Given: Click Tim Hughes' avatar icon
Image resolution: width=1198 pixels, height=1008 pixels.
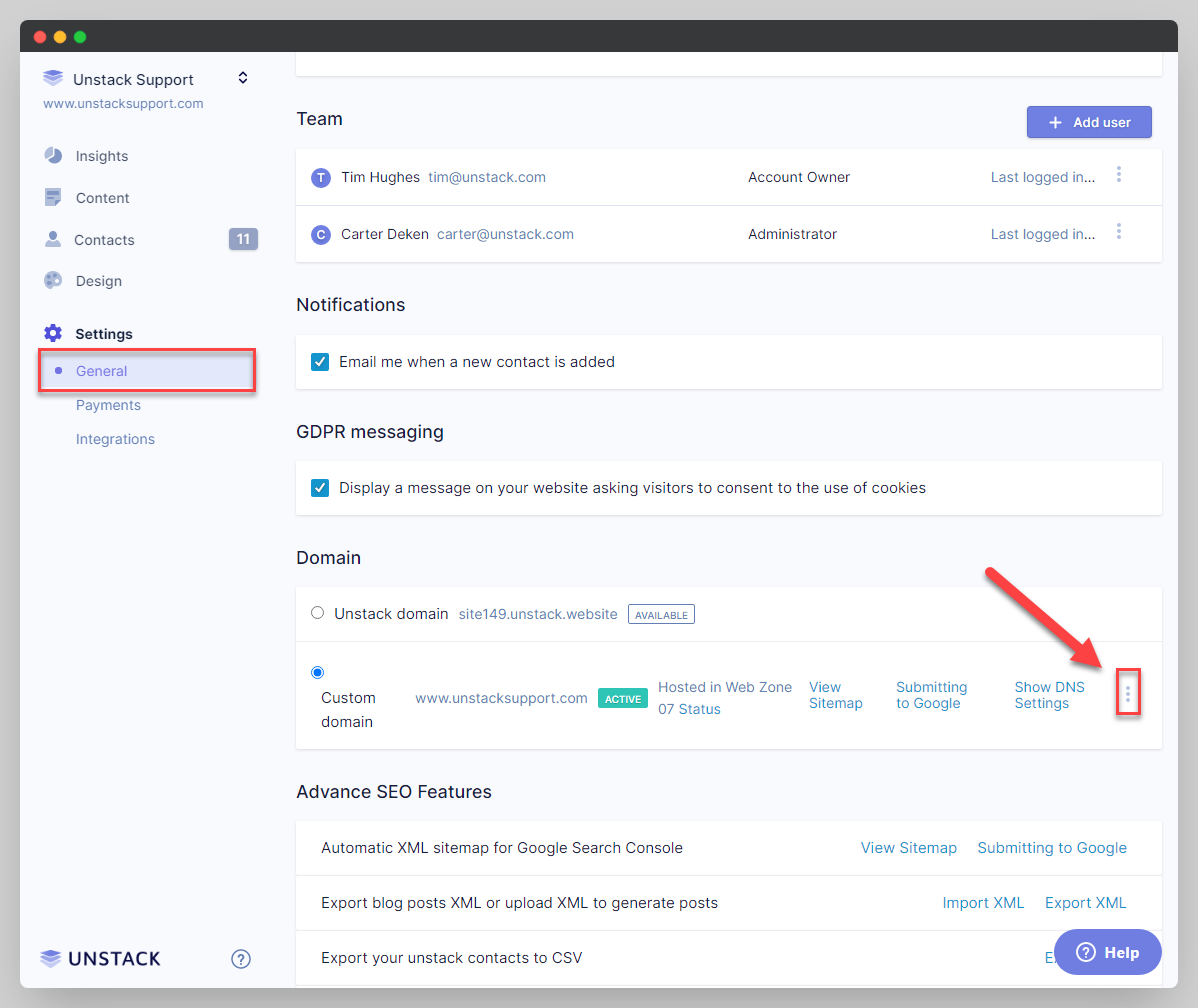Looking at the screenshot, I should [x=320, y=178].
